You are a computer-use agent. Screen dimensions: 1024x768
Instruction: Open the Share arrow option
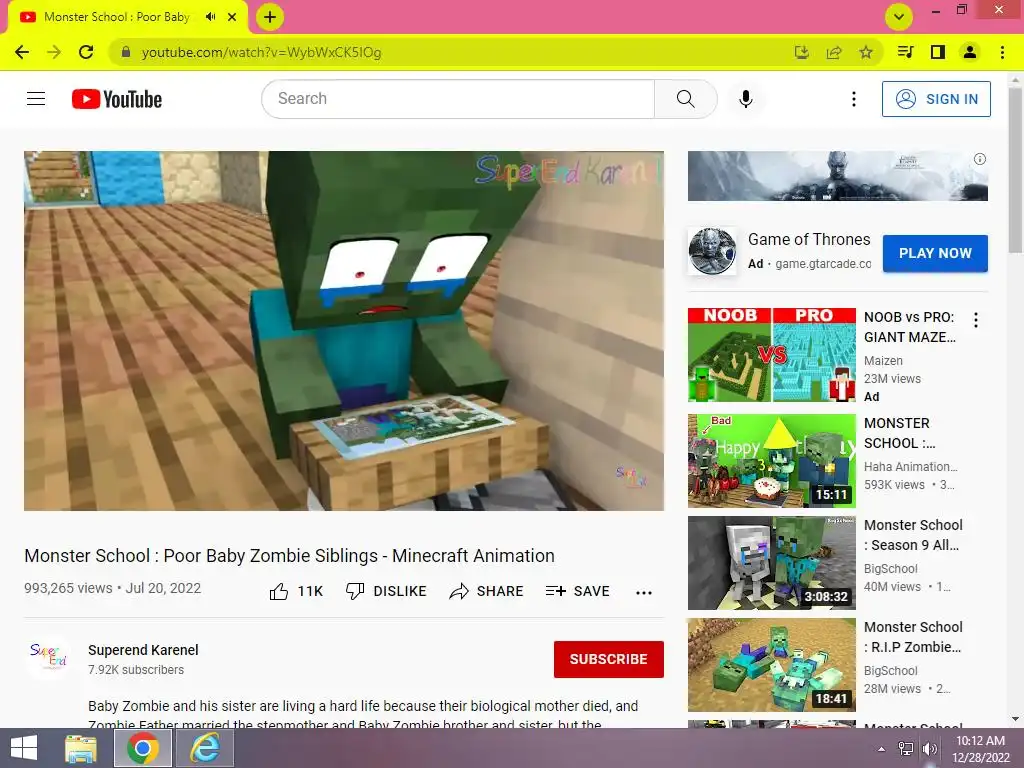(x=486, y=592)
